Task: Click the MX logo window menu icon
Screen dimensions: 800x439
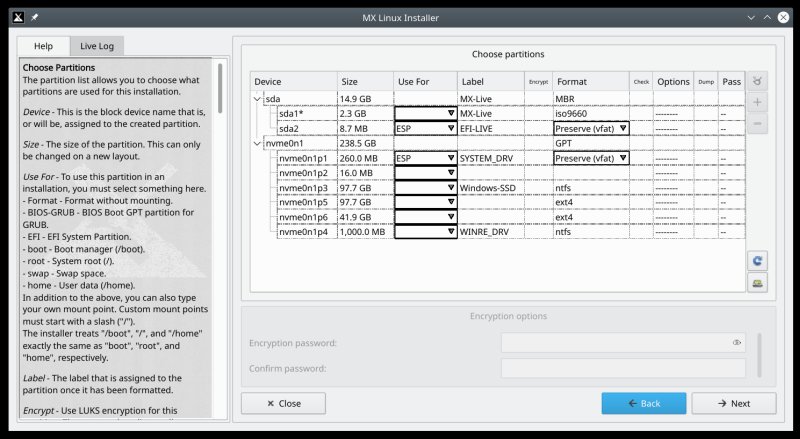Action: click(x=18, y=17)
